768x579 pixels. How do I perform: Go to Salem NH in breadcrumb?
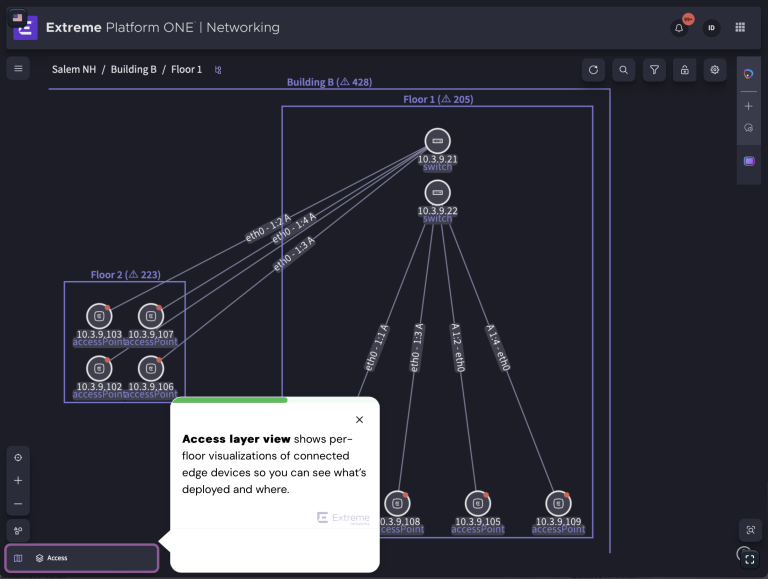point(74,70)
